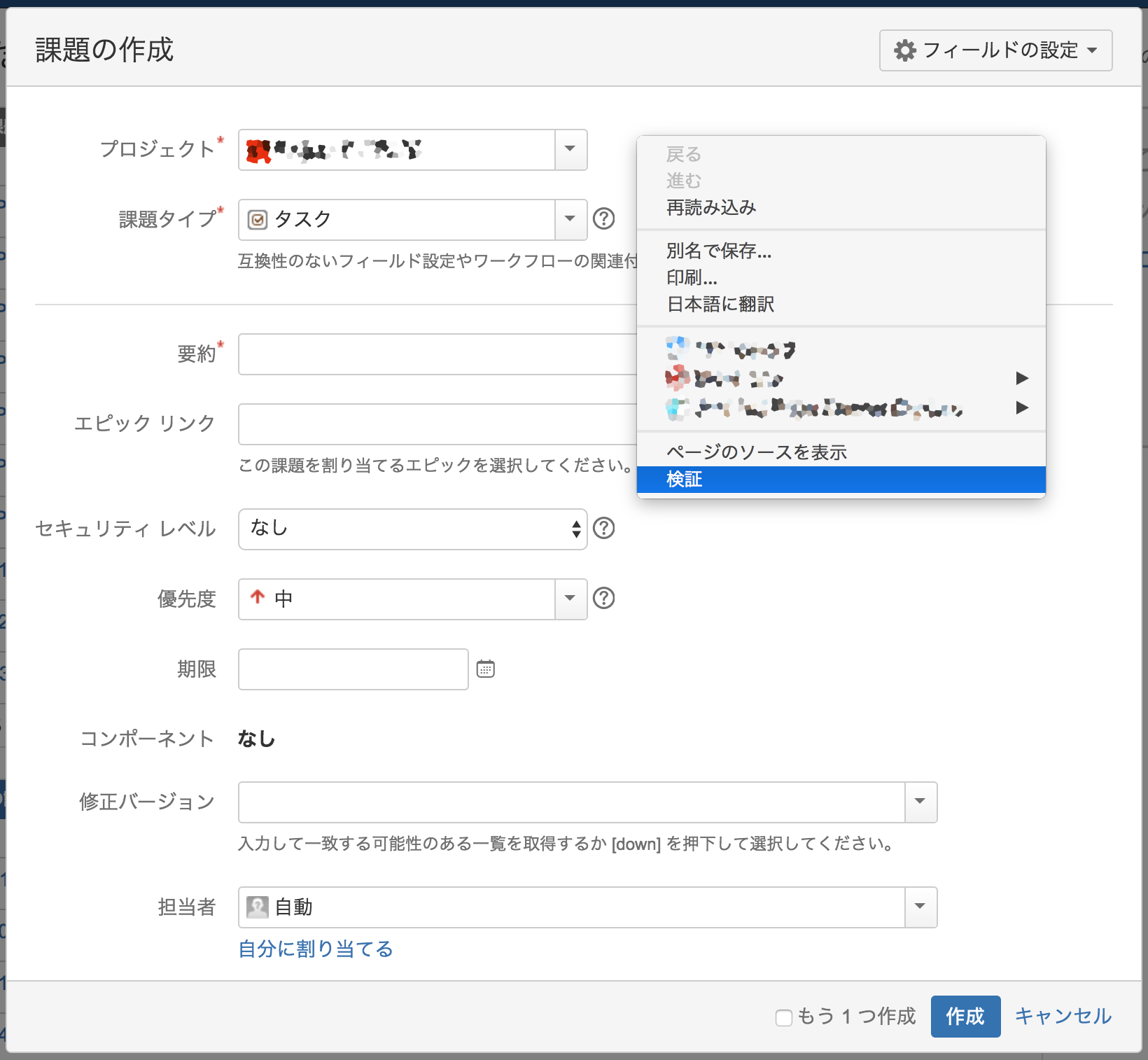Expand the context menu submenu arrow
1148x1060 pixels.
pyautogui.click(x=1023, y=378)
